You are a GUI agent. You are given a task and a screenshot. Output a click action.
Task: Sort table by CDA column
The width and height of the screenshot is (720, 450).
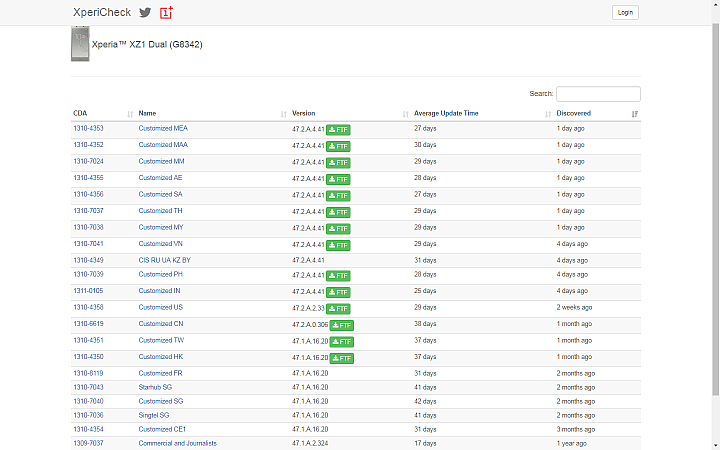click(102, 113)
